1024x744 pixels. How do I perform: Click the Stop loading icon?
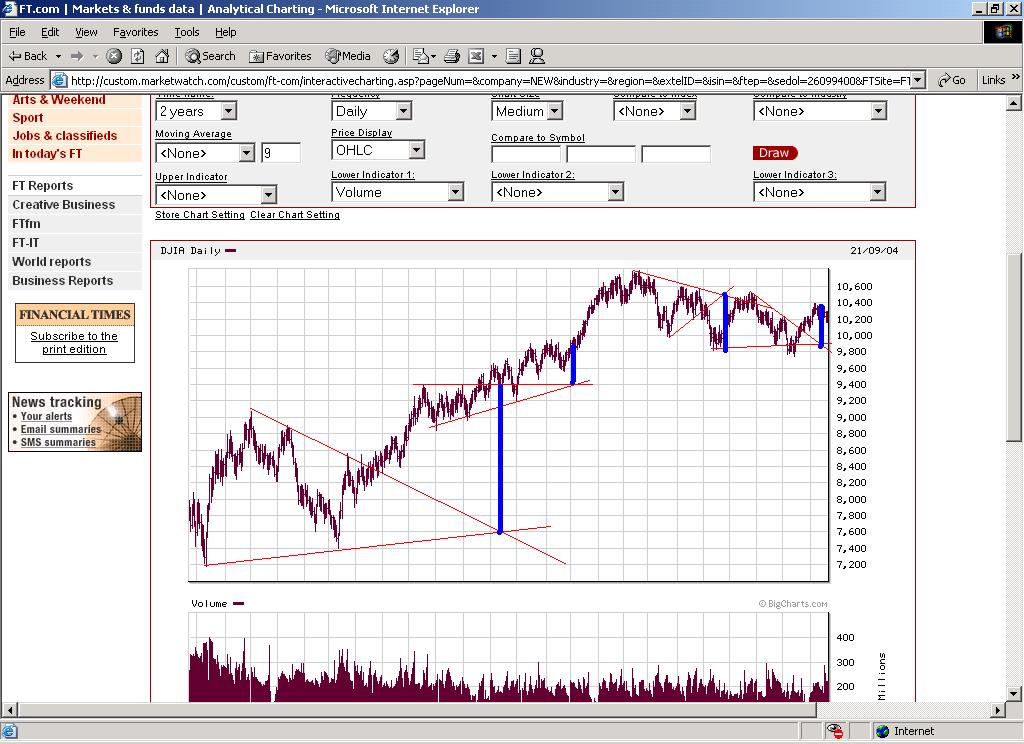114,56
